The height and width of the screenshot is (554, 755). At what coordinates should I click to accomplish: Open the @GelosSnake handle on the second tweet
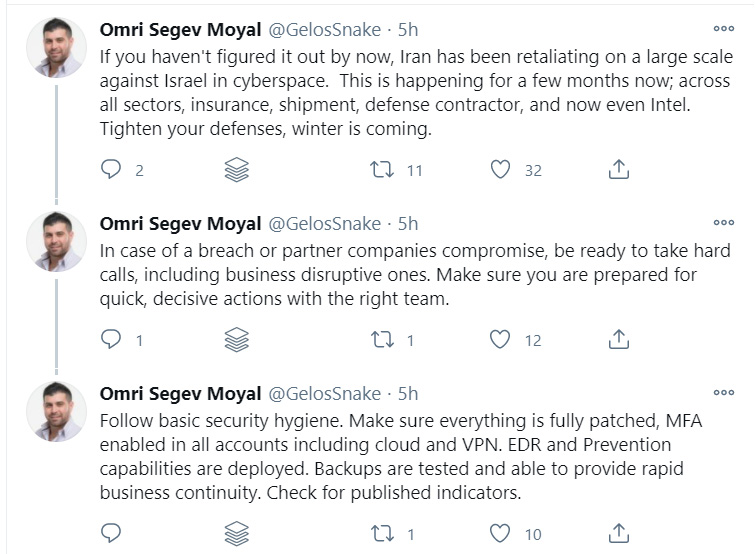point(323,223)
